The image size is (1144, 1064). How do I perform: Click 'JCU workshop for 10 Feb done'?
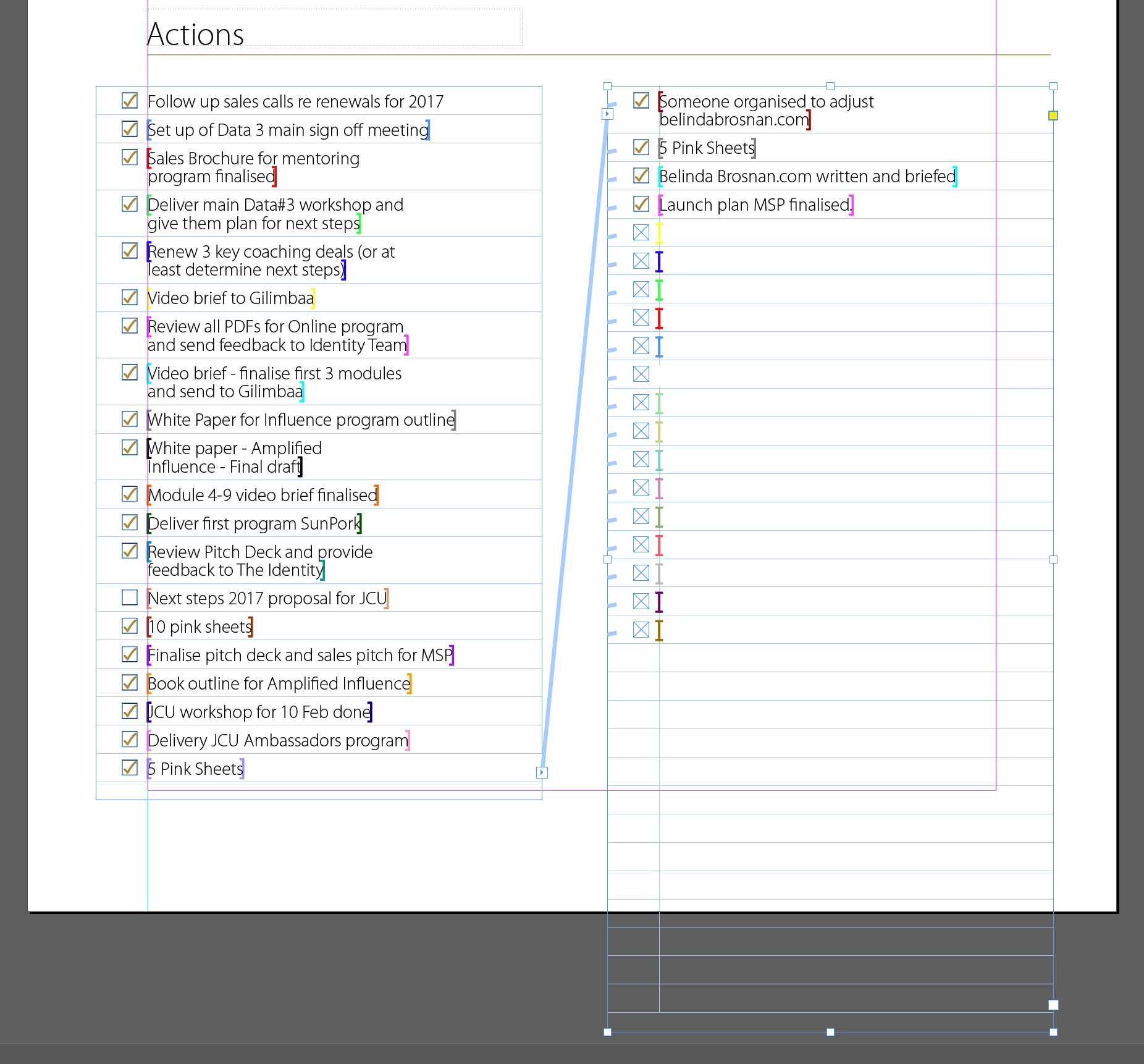(x=259, y=712)
